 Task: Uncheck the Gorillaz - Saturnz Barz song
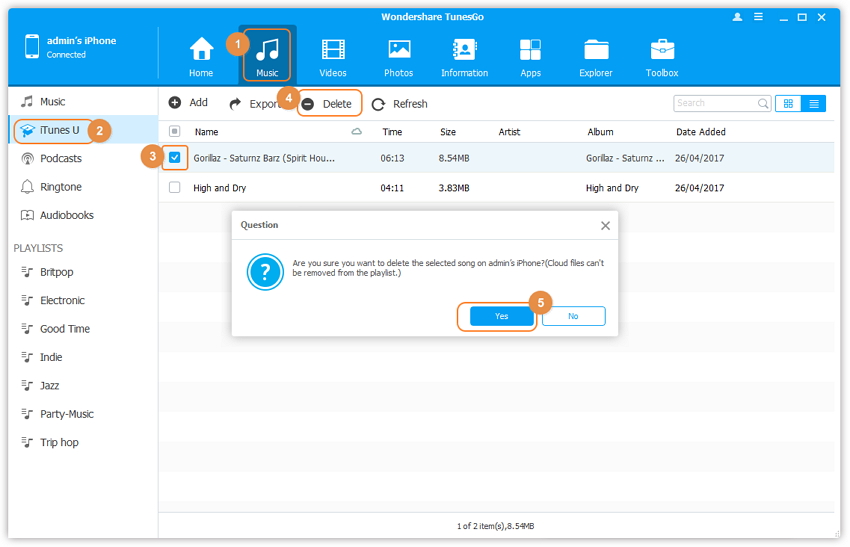click(175, 158)
